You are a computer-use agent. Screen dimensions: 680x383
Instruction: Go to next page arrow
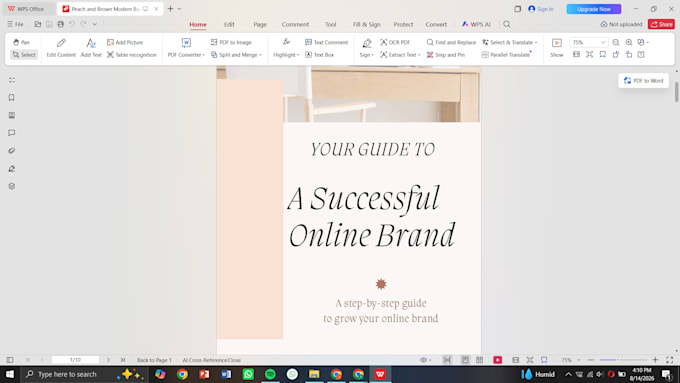point(108,360)
